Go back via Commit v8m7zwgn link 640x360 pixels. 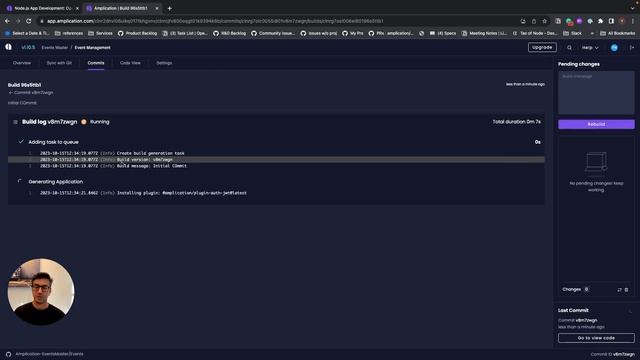tap(31, 93)
